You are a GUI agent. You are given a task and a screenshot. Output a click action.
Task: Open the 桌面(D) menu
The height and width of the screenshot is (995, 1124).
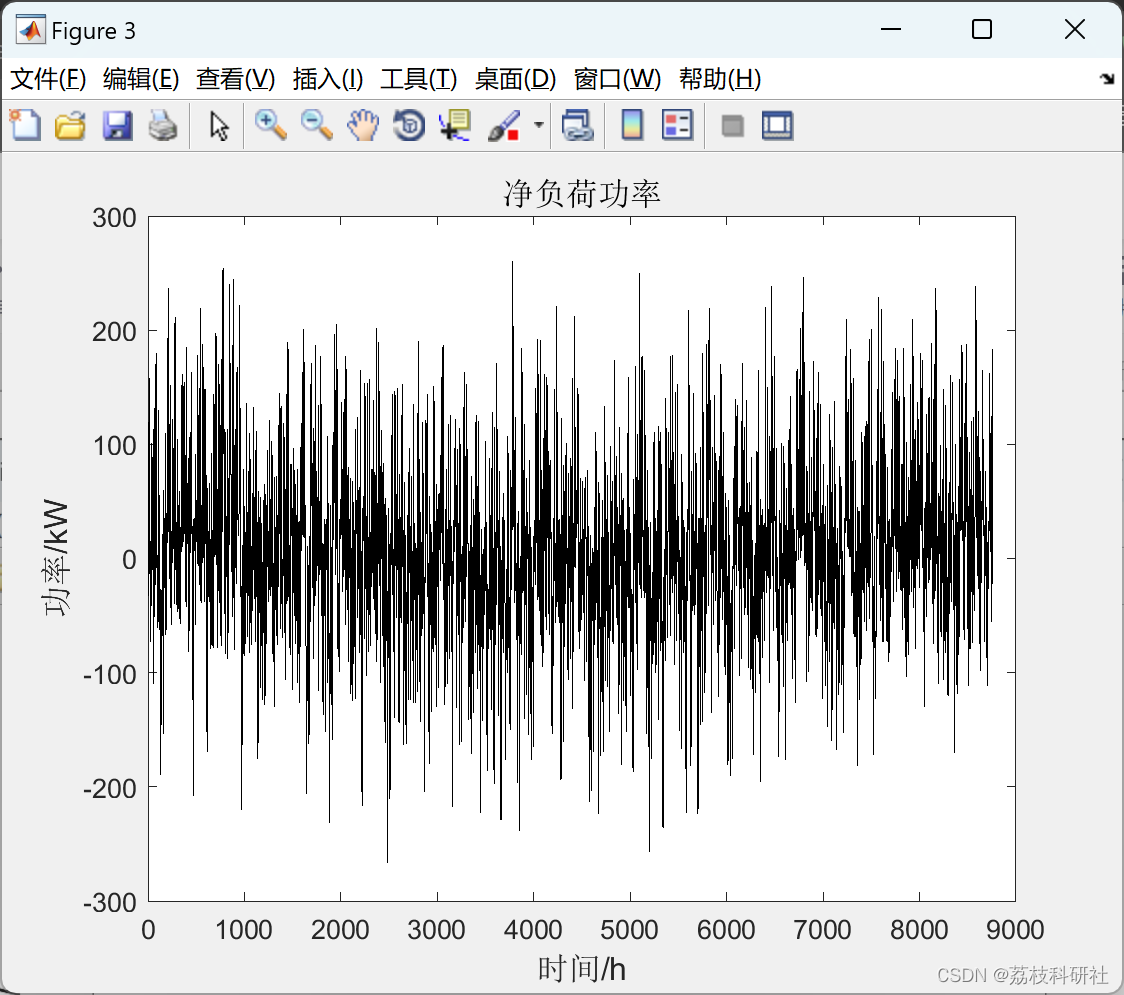[x=515, y=79]
